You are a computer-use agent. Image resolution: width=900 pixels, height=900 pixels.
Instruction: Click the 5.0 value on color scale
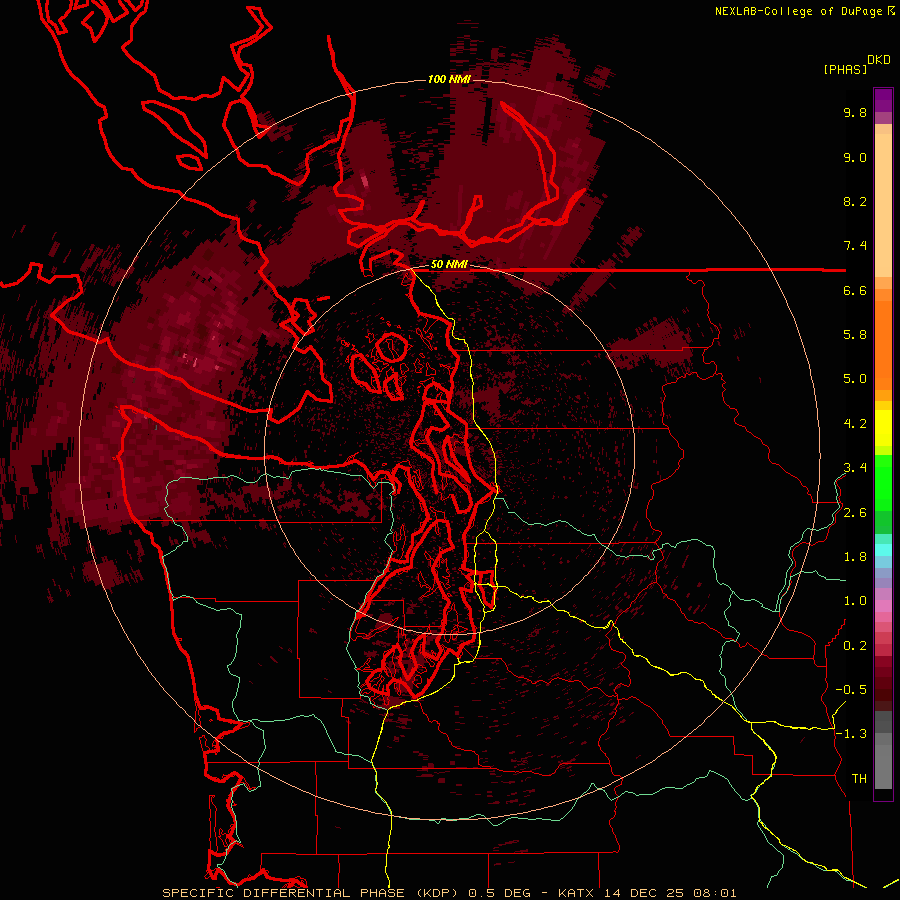point(855,379)
